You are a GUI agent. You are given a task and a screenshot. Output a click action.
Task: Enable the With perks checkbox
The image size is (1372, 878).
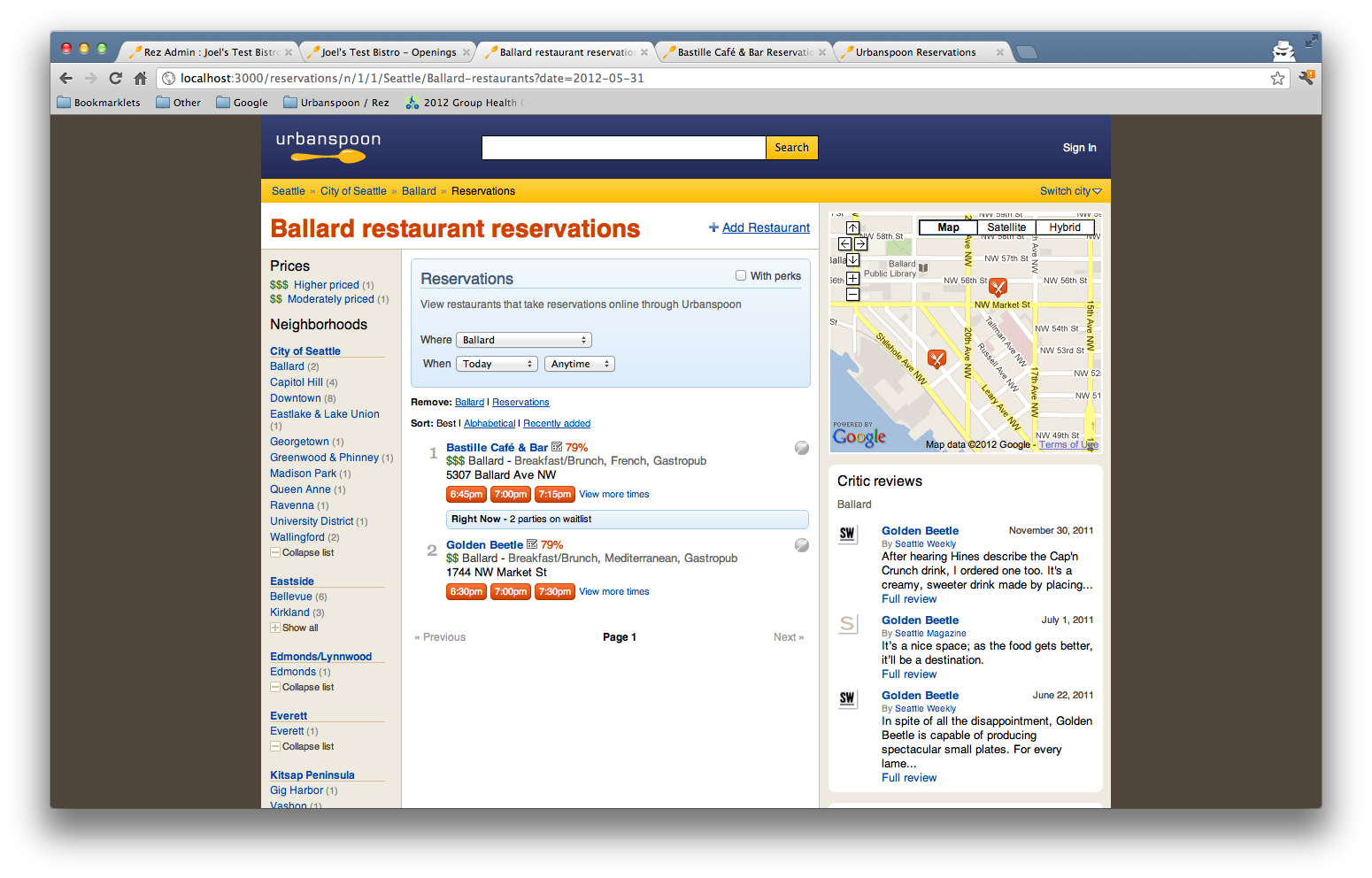741,275
